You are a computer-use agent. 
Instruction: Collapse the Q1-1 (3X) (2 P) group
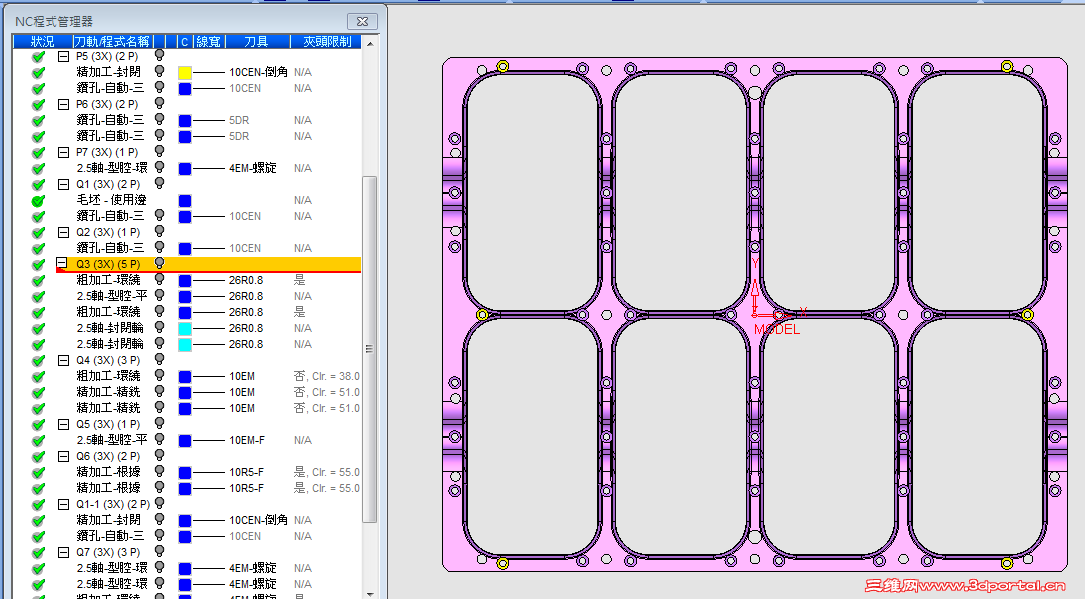[63, 504]
